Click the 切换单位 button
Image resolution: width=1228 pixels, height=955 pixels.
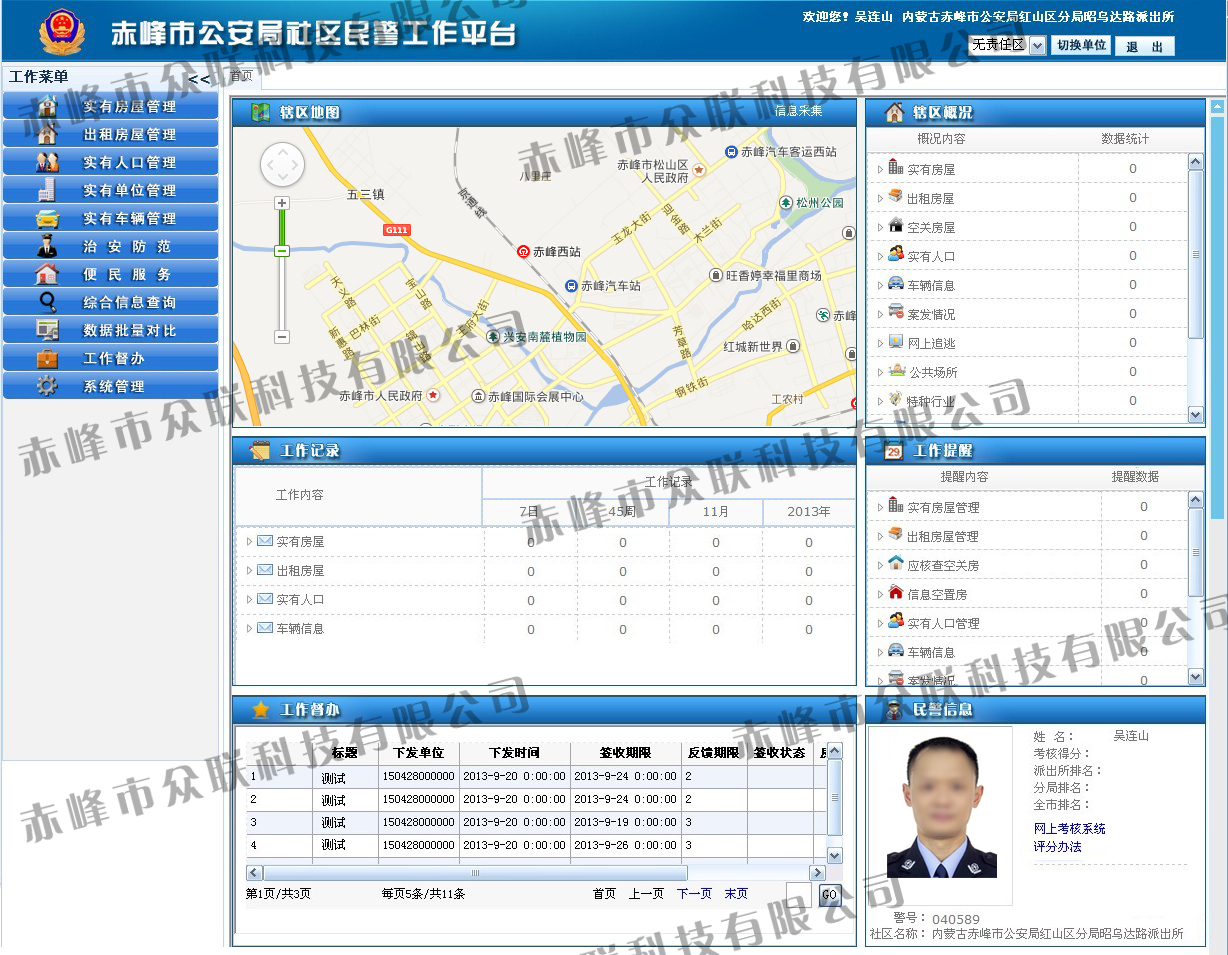[1081, 46]
